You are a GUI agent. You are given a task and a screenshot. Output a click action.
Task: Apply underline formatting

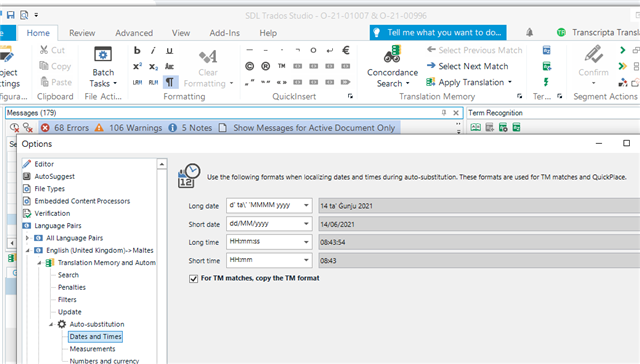(x=169, y=50)
